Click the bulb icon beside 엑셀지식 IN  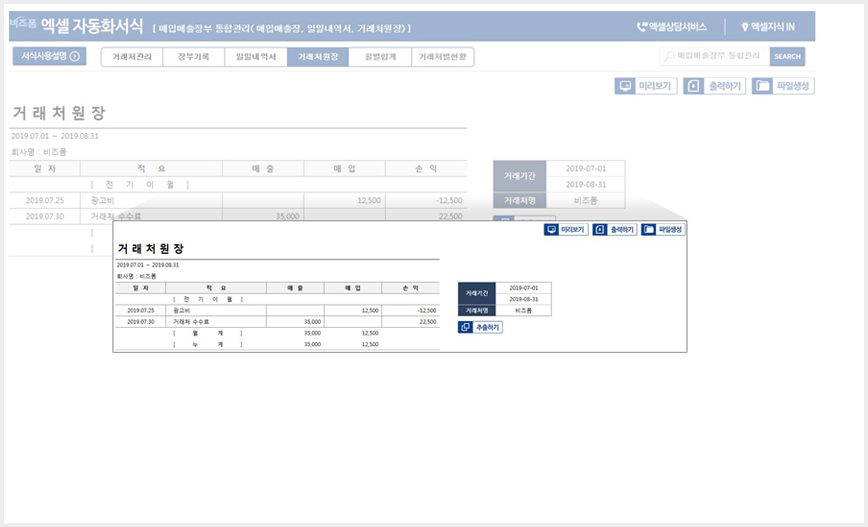click(x=745, y=27)
